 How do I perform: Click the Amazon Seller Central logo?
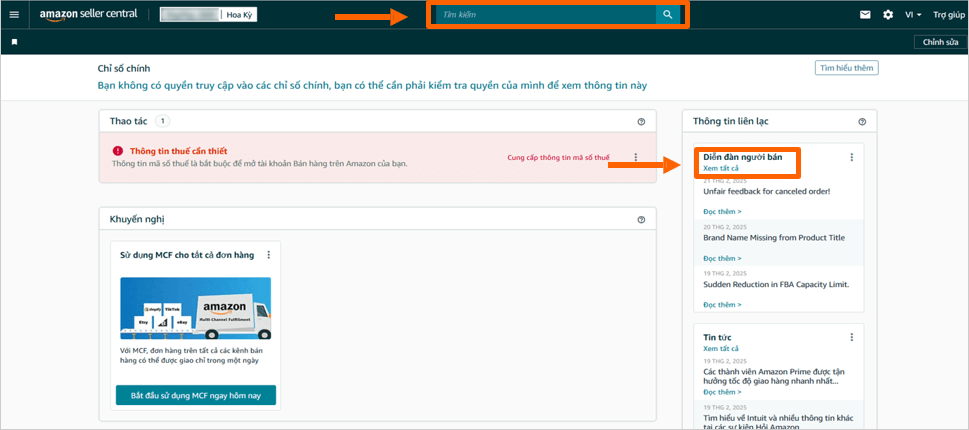click(x=88, y=14)
